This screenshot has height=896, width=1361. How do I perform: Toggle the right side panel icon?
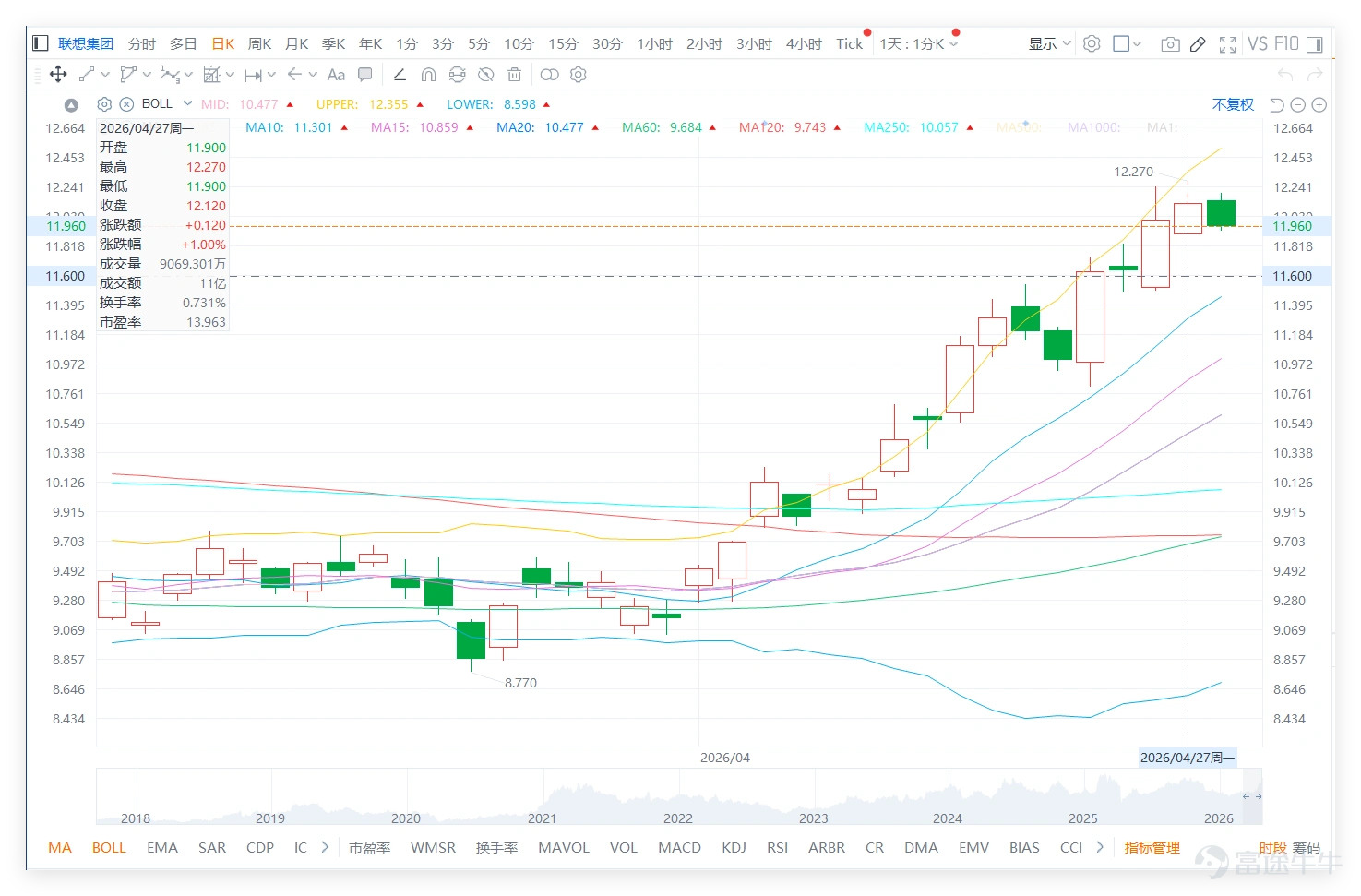coord(1314,43)
